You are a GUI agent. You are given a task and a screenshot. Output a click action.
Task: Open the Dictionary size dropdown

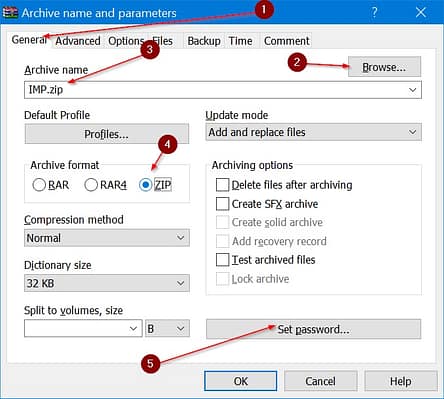(107, 283)
